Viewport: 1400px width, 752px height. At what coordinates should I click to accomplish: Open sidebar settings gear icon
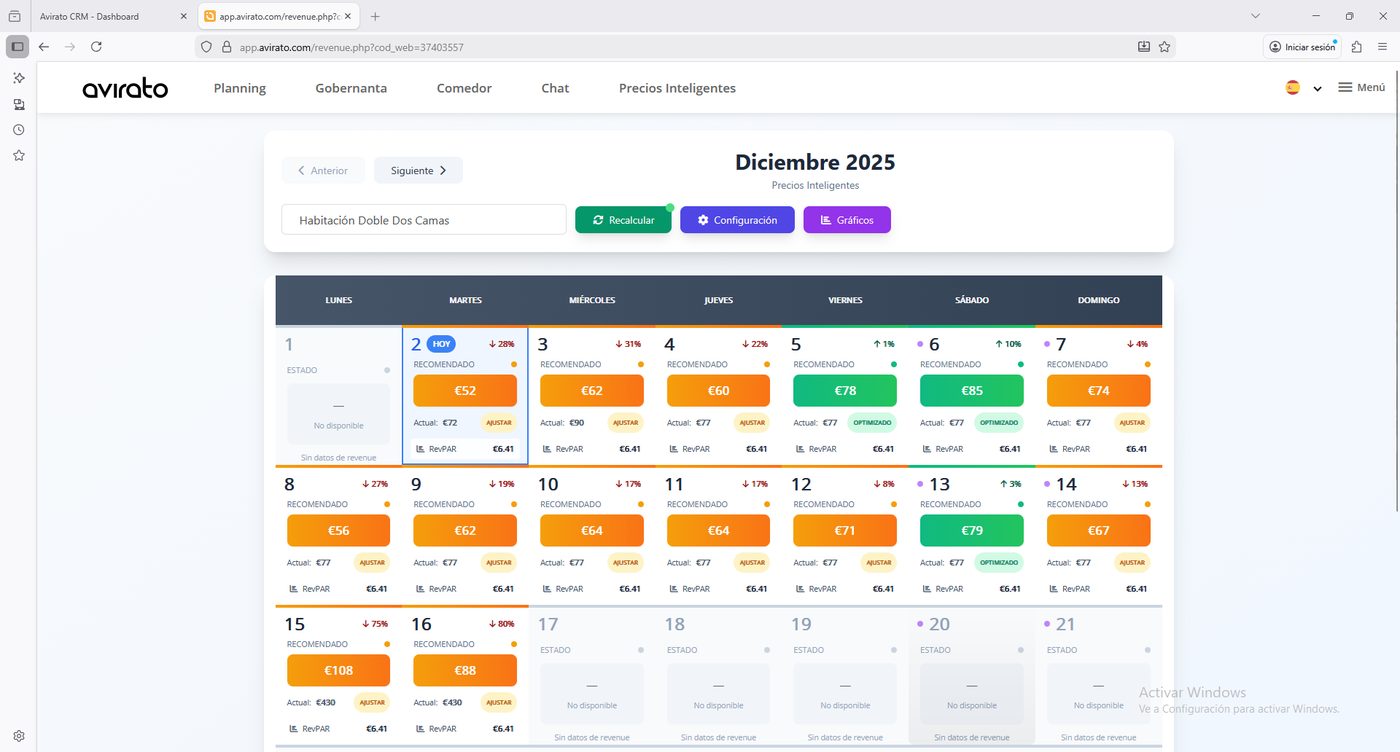coord(18,736)
